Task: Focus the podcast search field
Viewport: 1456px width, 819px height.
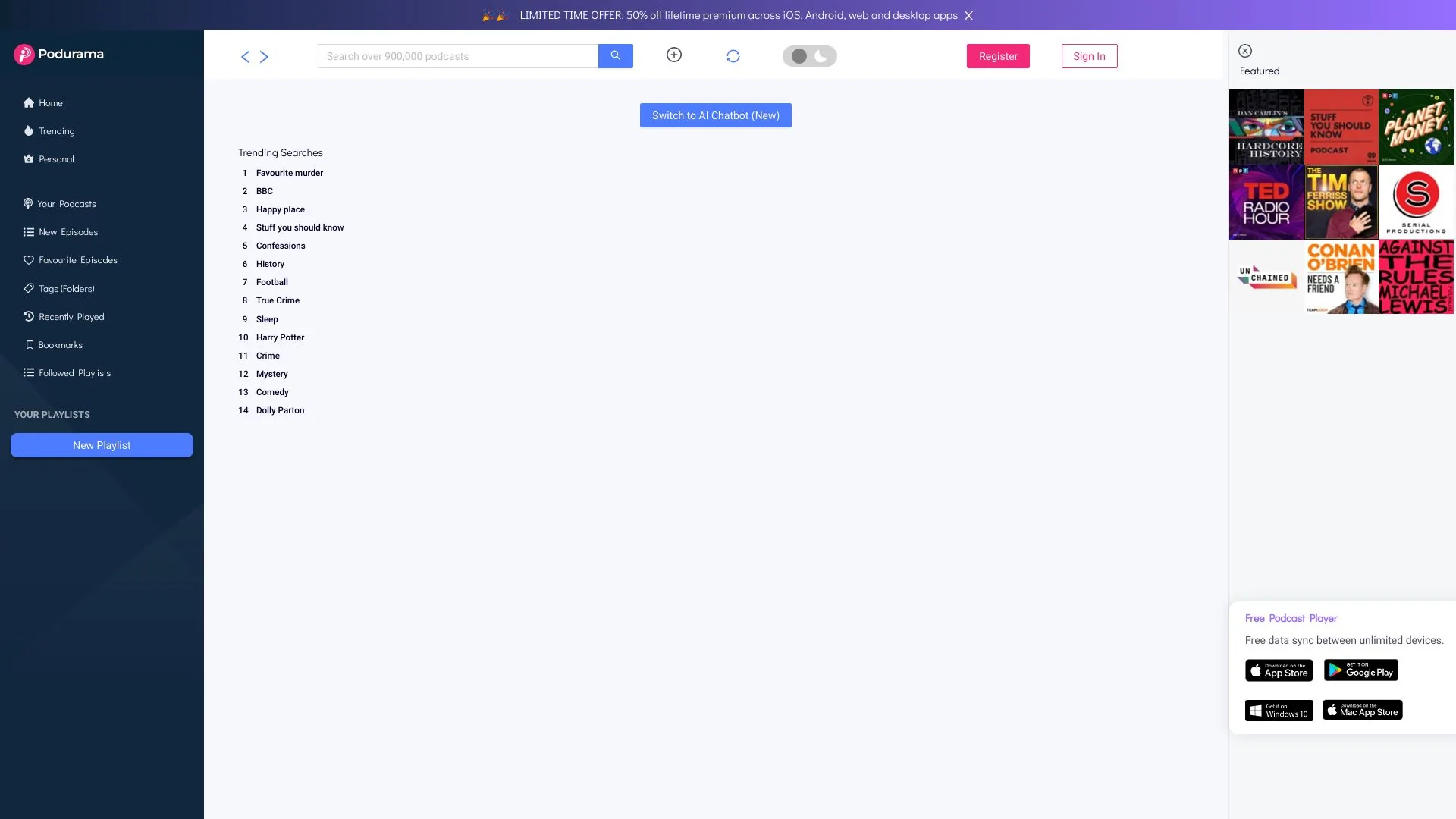Action: pyautogui.click(x=458, y=56)
